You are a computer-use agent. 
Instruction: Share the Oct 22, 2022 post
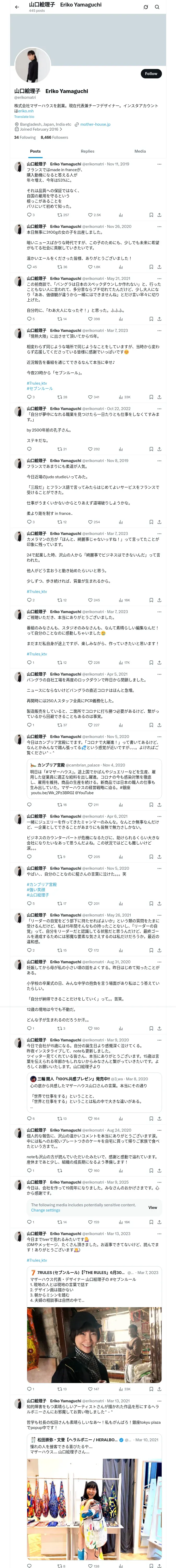(x=159, y=449)
